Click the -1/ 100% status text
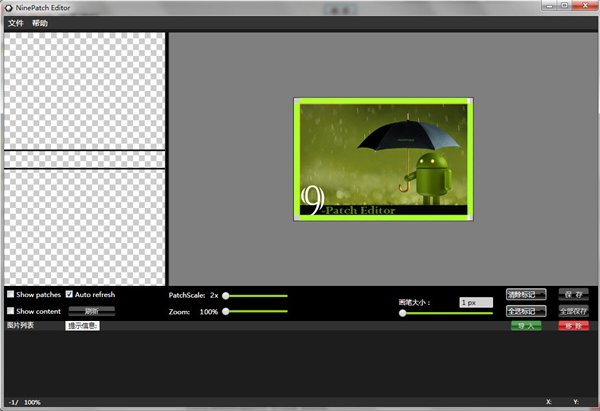Screen dimensions: 600x411 tap(24, 402)
